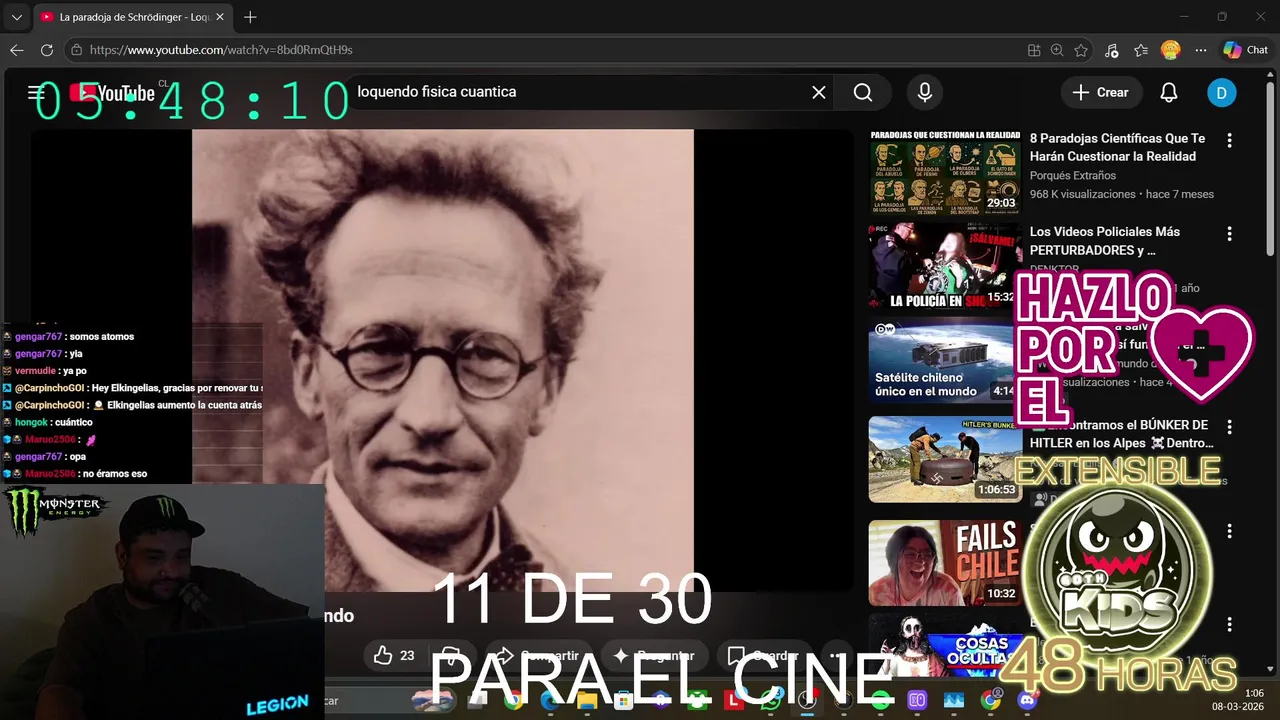This screenshot has width=1280, height=720.
Task: Click the Schrödinger video player
Action: tap(442, 360)
